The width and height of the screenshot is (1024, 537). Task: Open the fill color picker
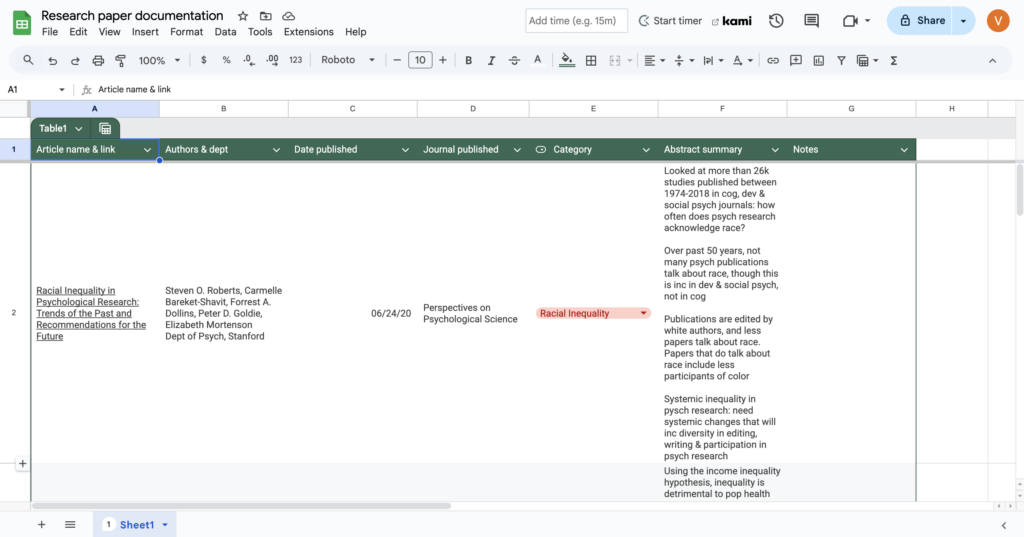pos(567,60)
